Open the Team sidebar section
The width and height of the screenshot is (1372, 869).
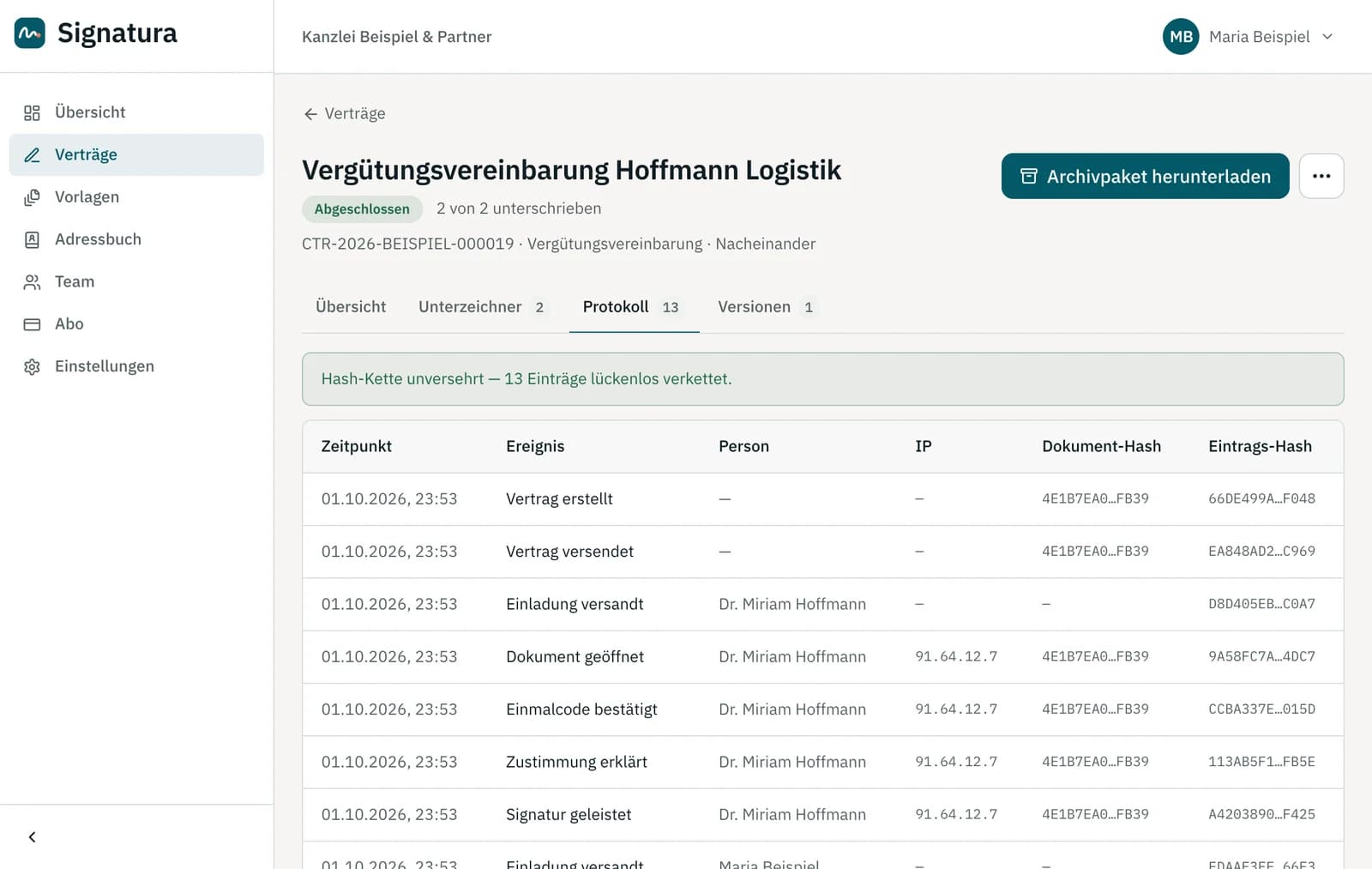coord(136,281)
